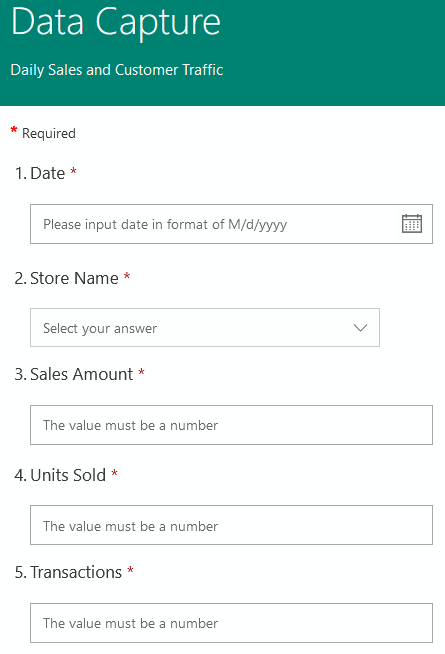
Task: Focus the Units Sold number field
Action: 231,525
